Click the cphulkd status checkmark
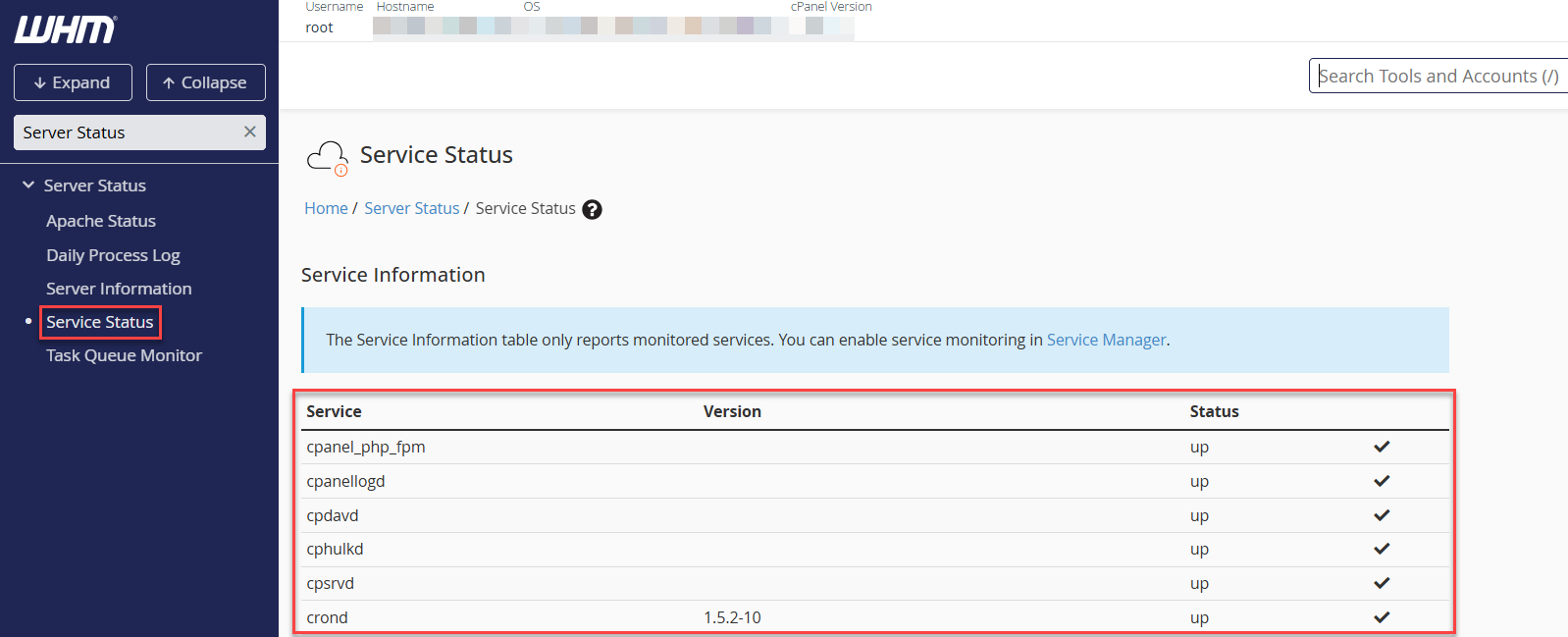The height and width of the screenshot is (637, 1568). [1382, 549]
